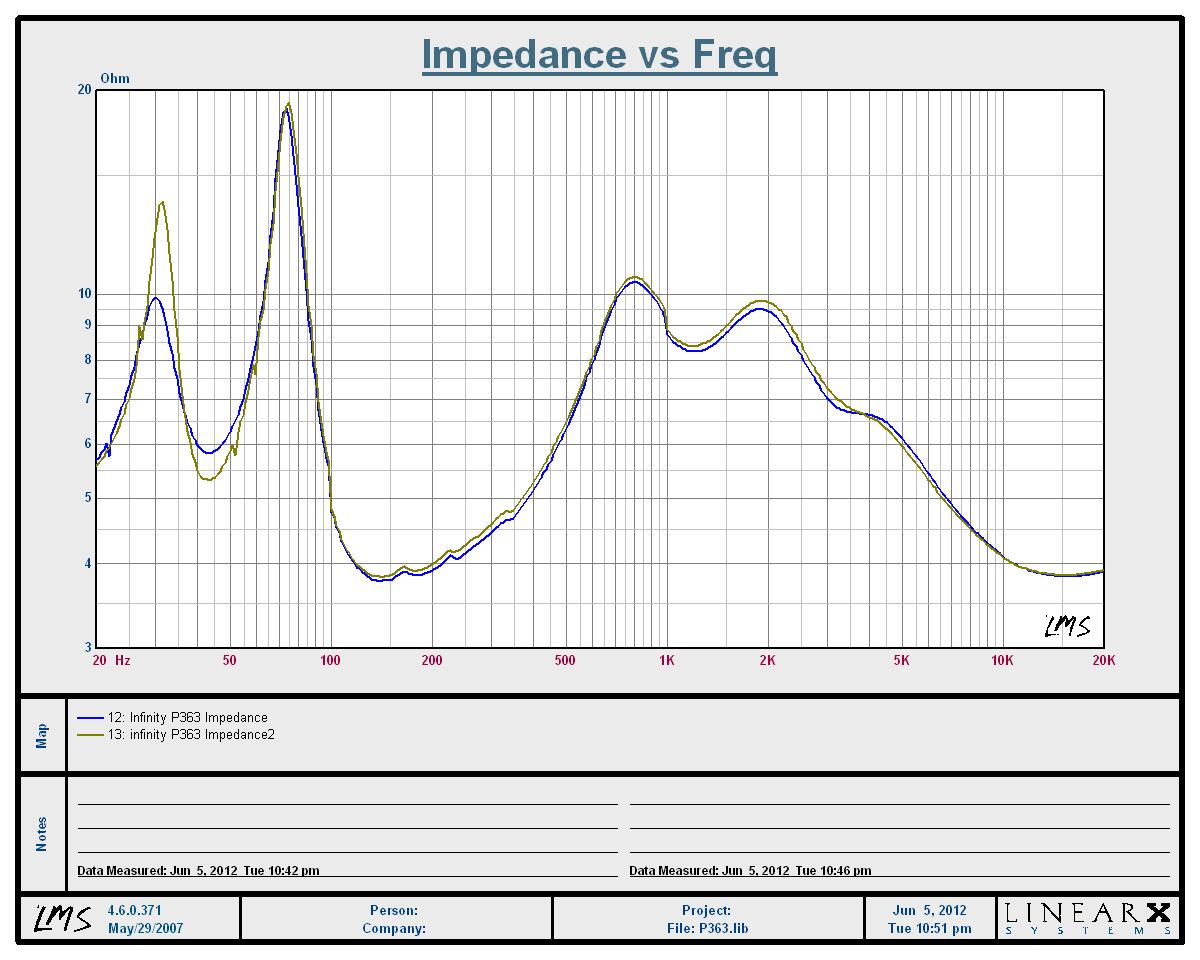1200x960 pixels.
Task: Click the blue line swatch in the legend
Action: tap(90, 718)
